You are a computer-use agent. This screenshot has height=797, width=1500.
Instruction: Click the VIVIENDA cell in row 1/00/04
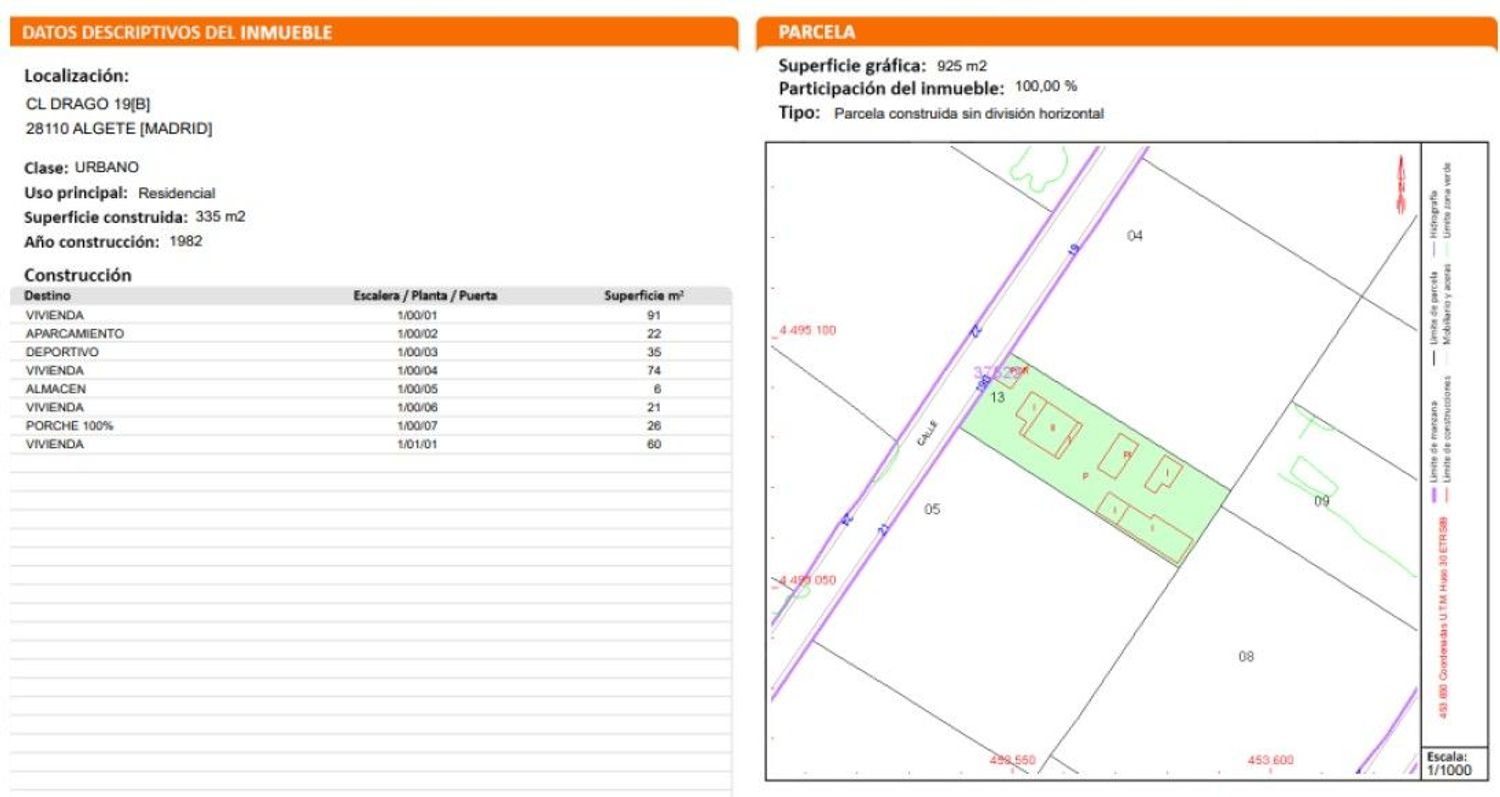tap(55, 370)
